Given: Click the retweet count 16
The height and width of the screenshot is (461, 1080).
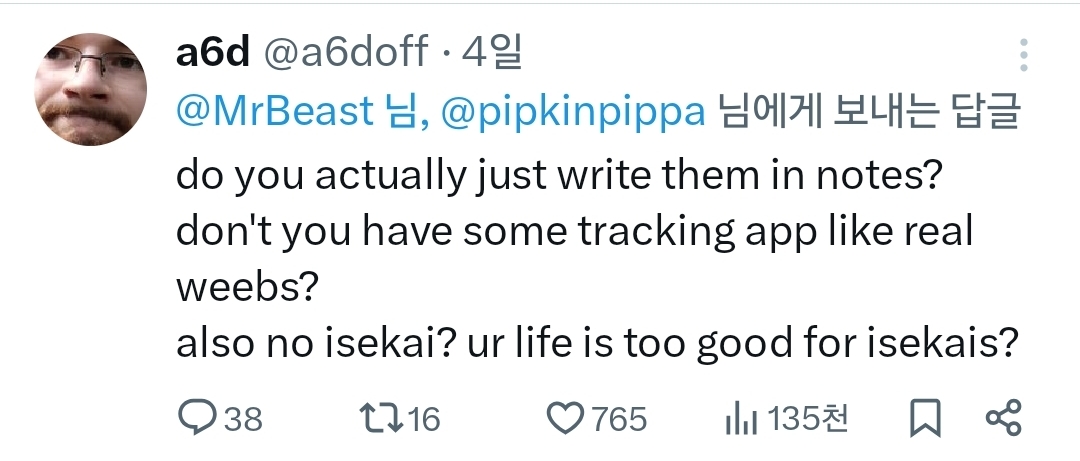Looking at the screenshot, I should pyautogui.click(x=424, y=418).
